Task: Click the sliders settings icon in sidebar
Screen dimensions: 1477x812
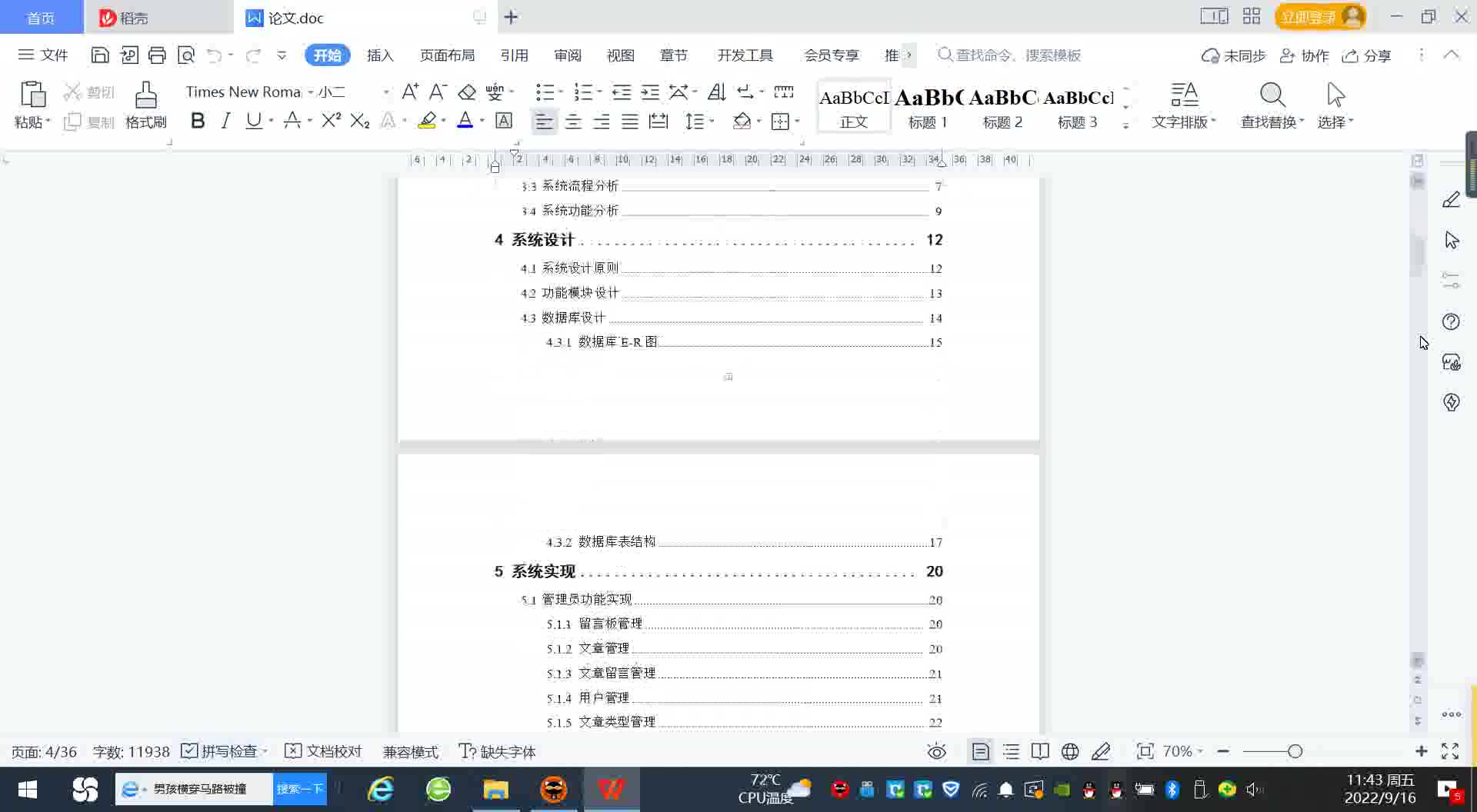Action: (1451, 281)
